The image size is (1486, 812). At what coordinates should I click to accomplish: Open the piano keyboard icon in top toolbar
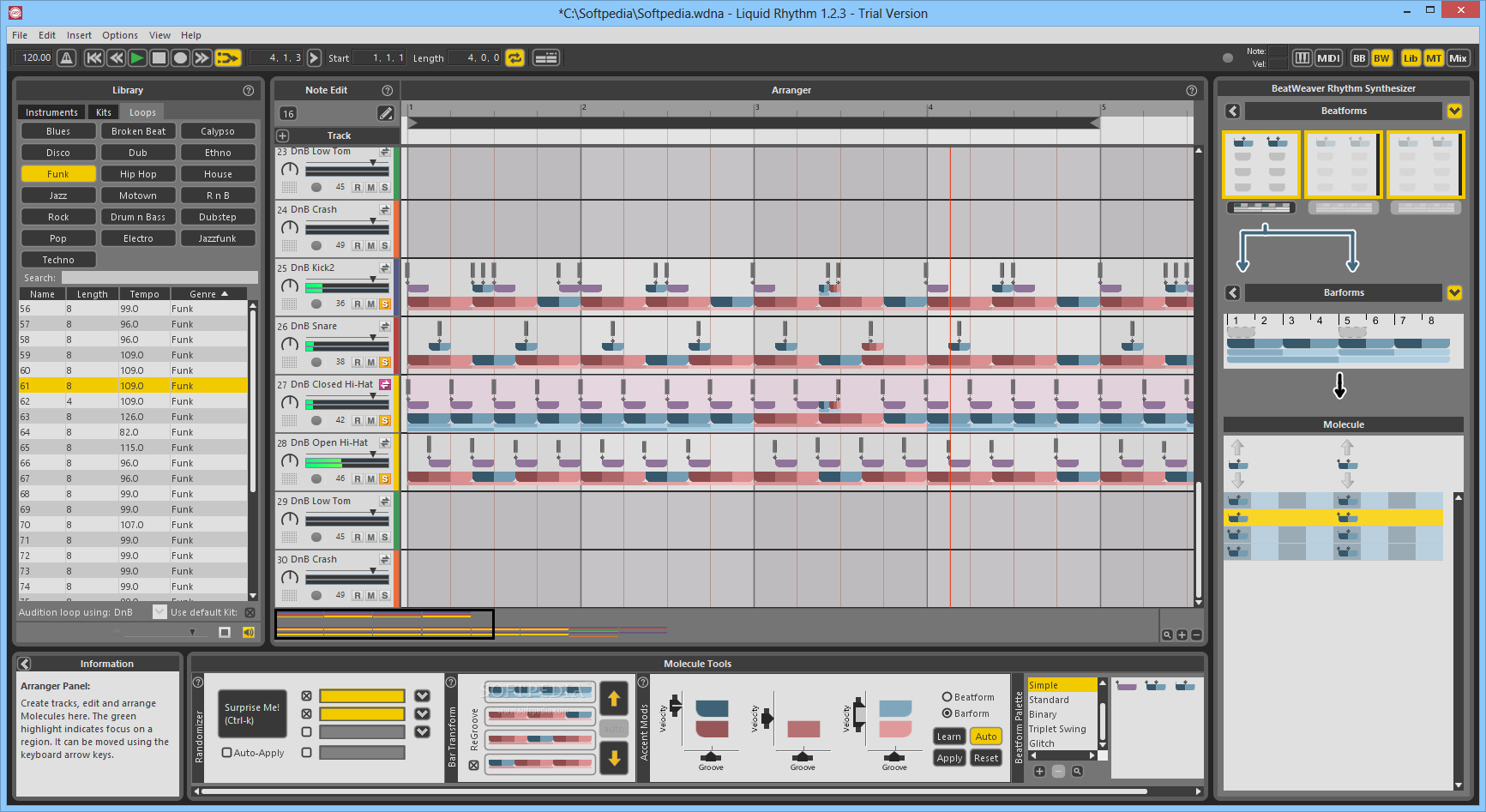click(x=1302, y=58)
